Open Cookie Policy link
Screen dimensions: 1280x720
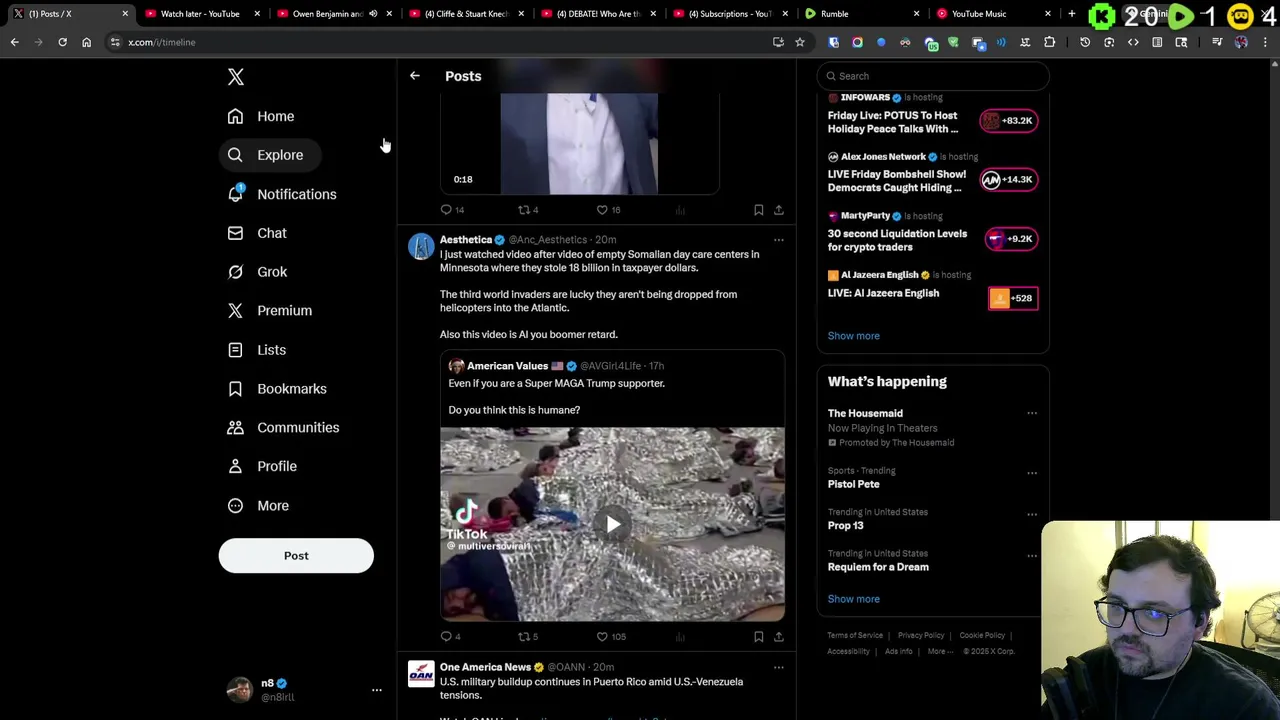pos(982,636)
